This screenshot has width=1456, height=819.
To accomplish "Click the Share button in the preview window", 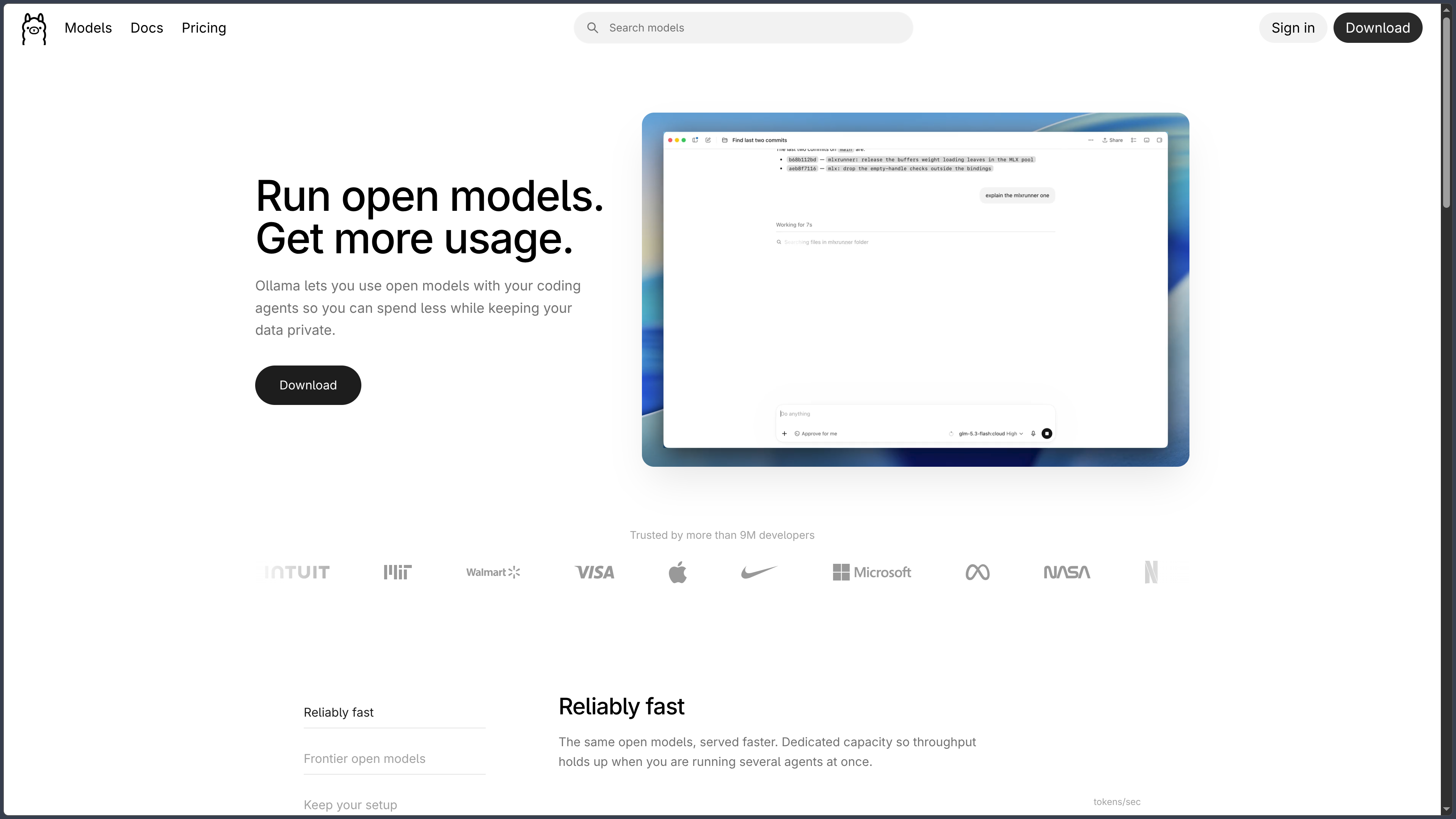I will [x=1112, y=140].
